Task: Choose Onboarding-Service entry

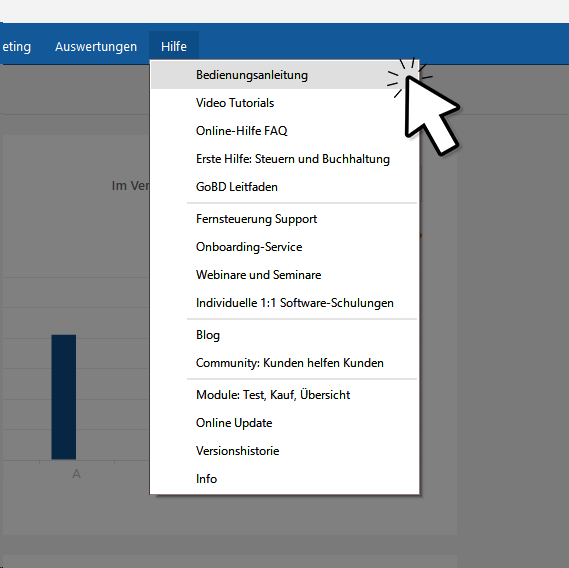Action: (285, 247)
